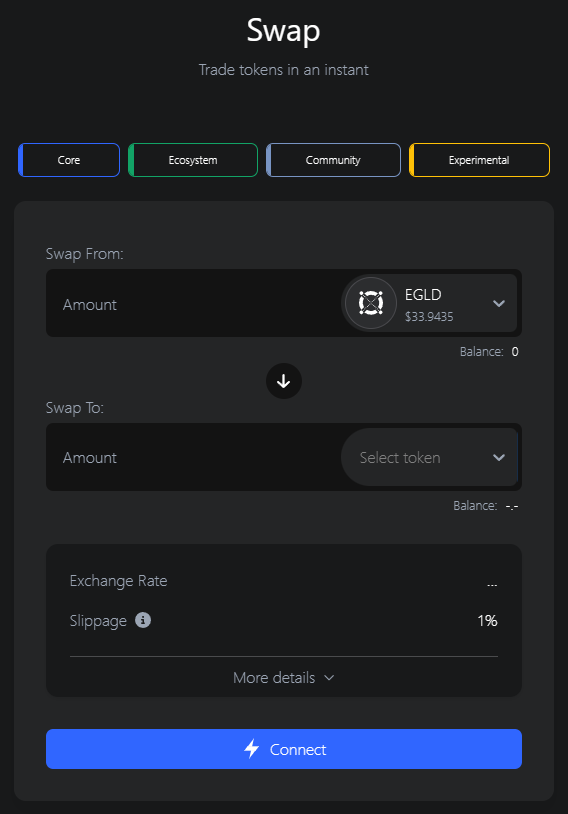The image size is (568, 814).
Task: Click the Exchange Rate row value
Action: pos(492,585)
